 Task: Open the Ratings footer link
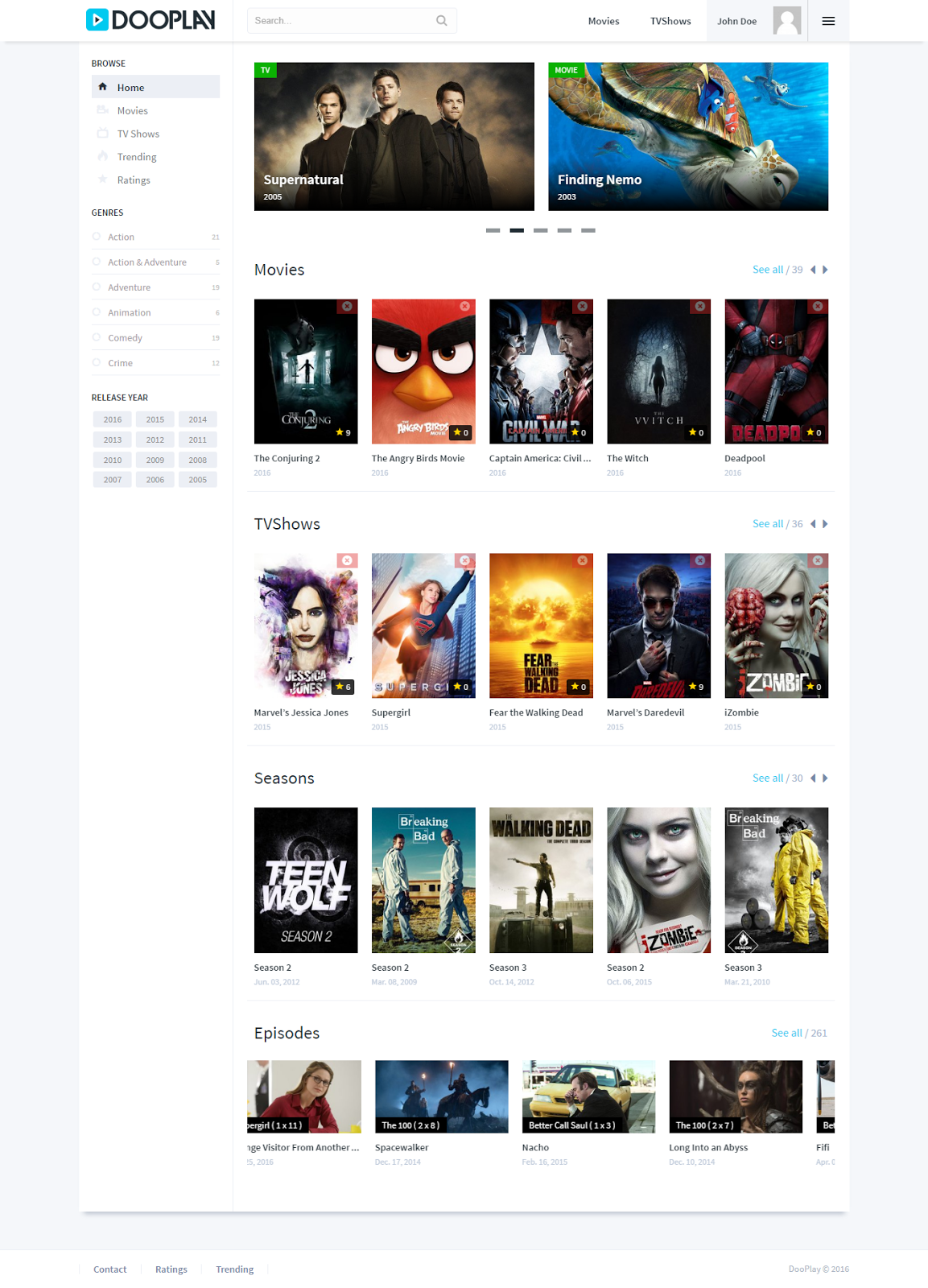click(171, 1269)
